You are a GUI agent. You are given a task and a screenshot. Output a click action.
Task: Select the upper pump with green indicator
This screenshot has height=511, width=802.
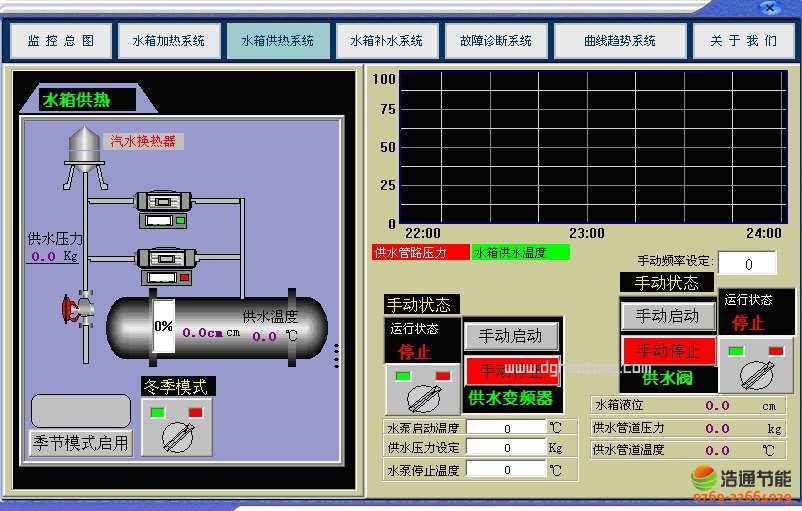coord(161,209)
